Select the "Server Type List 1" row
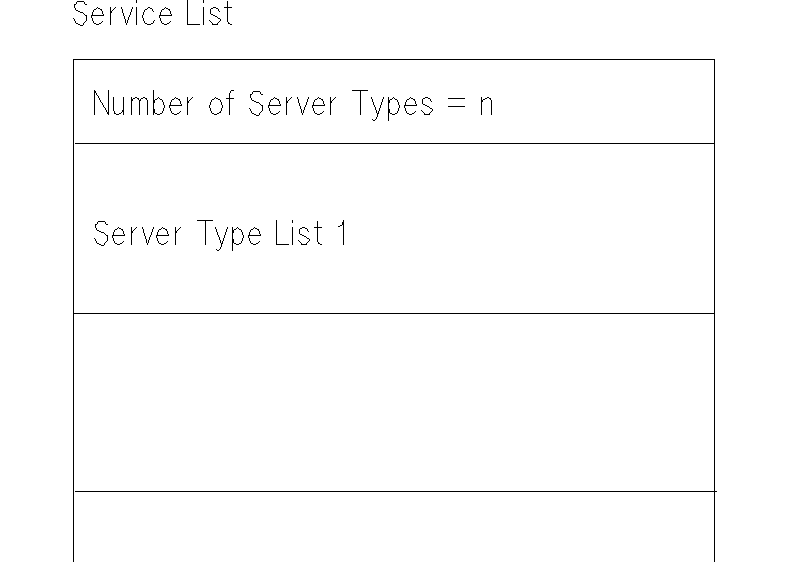The image size is (789, 562). [x=394, y=229]
